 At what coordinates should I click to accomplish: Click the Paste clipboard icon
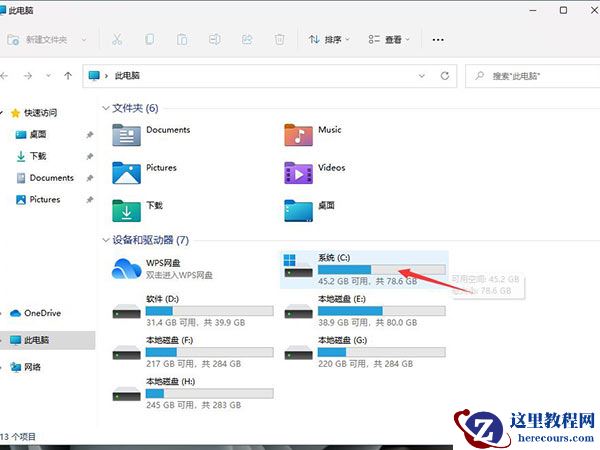point(182,39)
